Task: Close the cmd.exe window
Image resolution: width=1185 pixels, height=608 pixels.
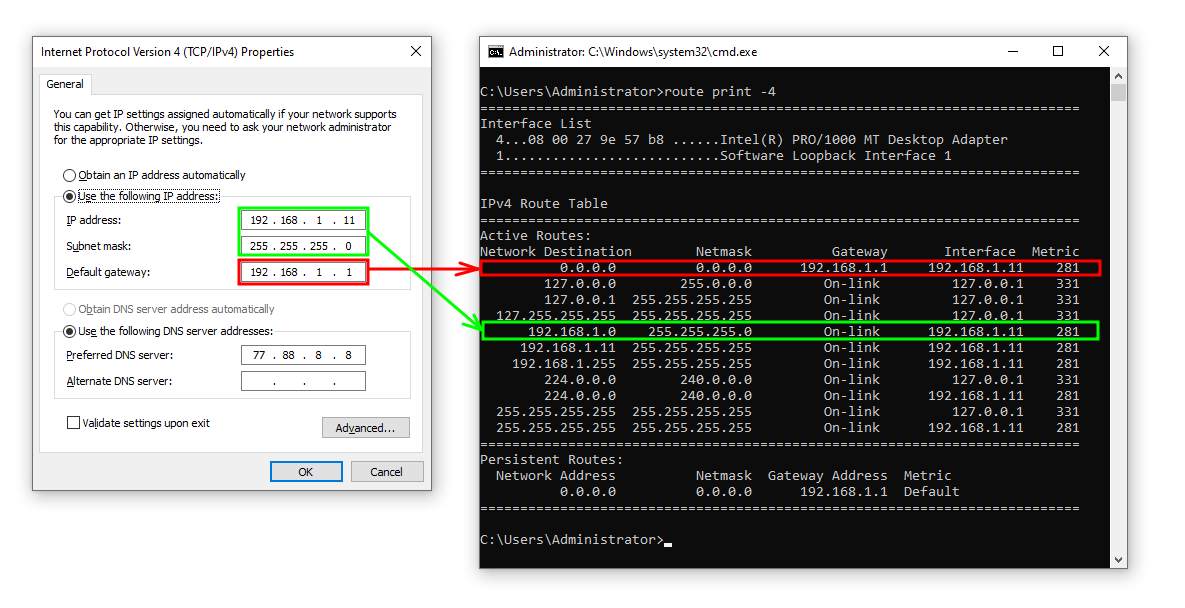Action: click(x=1103, y=51)
